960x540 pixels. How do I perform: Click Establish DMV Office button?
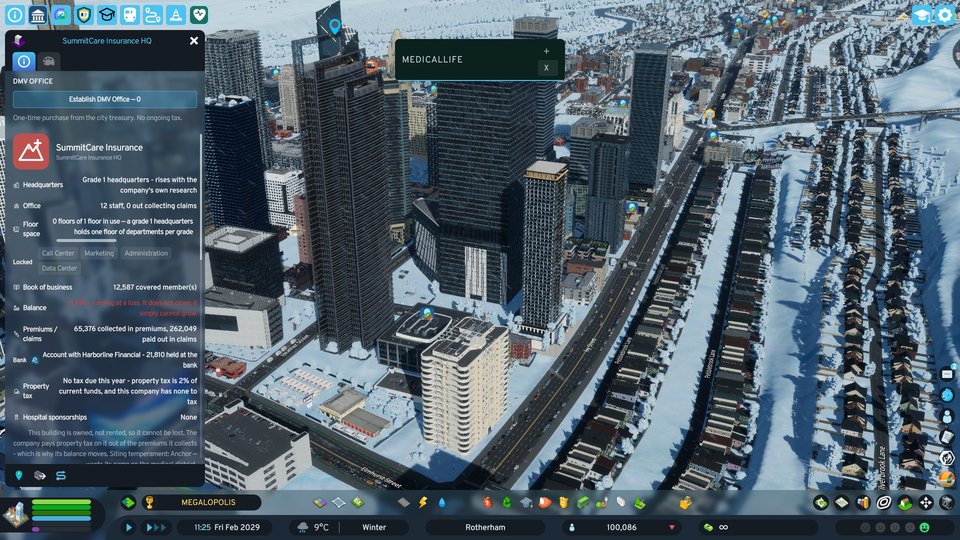click(x=105, y=99)
